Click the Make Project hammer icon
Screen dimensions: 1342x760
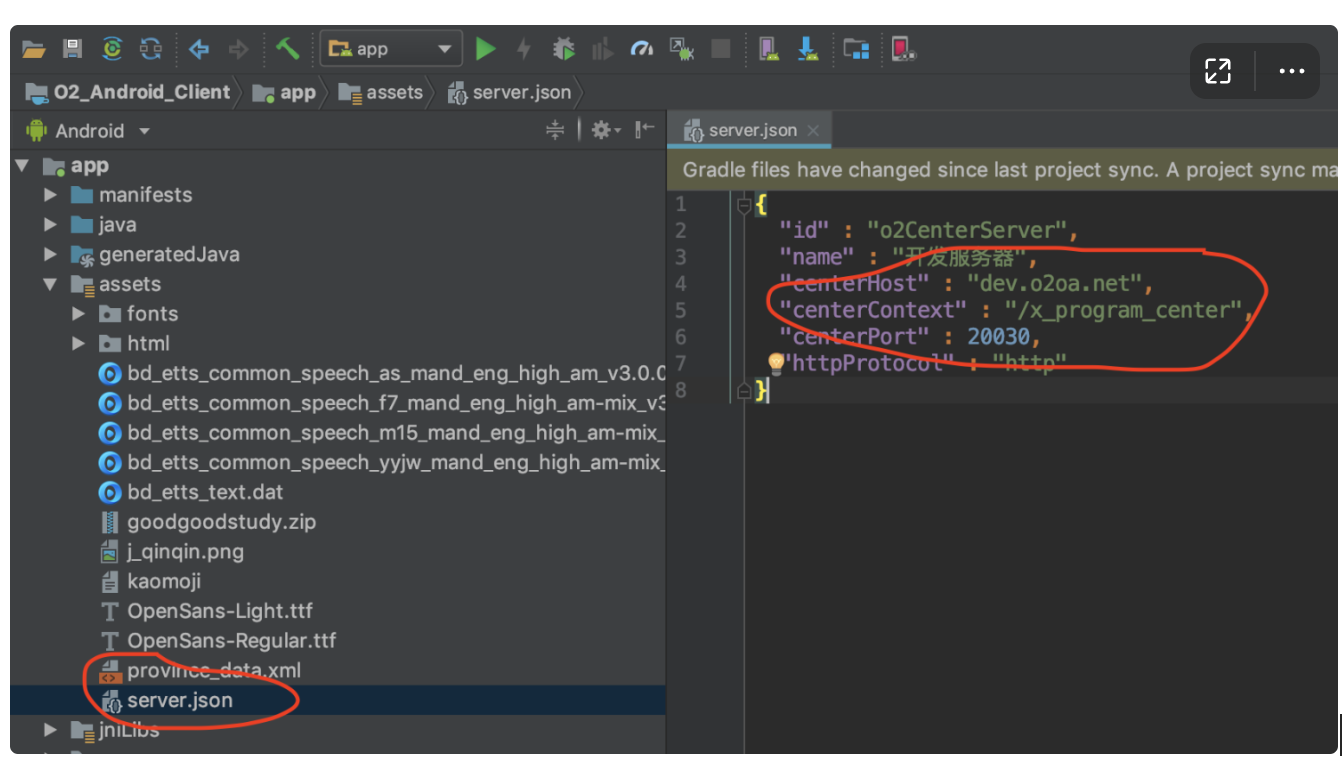pos(288,48)
